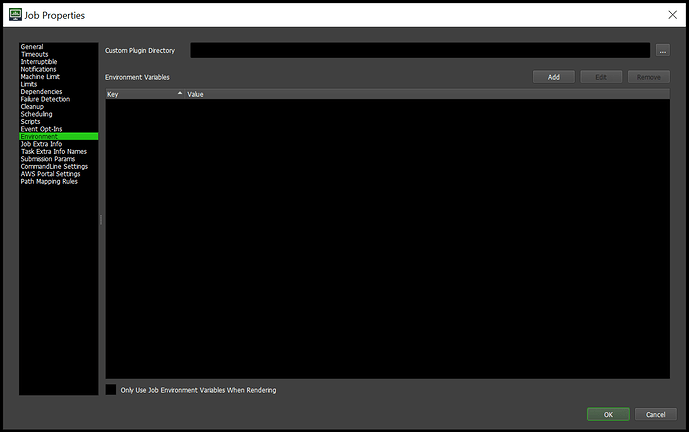The image size is (689, 432).
Task: Enable Only Use Job Environment Variables When Rendering
Action: (x=111, y=389)
